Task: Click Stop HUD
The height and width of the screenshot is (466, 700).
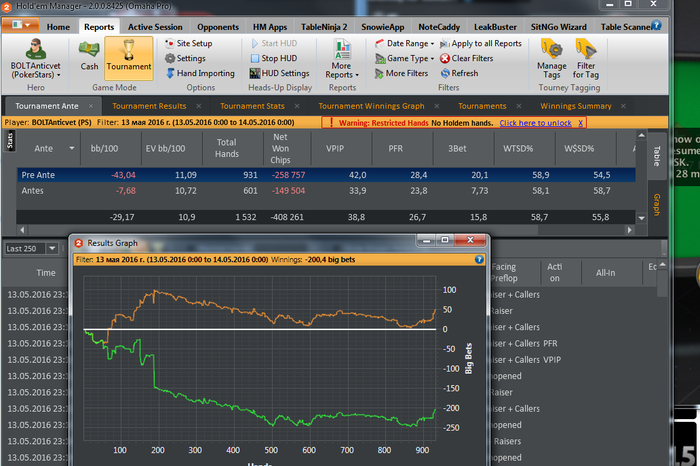Action: pos(274,58)
